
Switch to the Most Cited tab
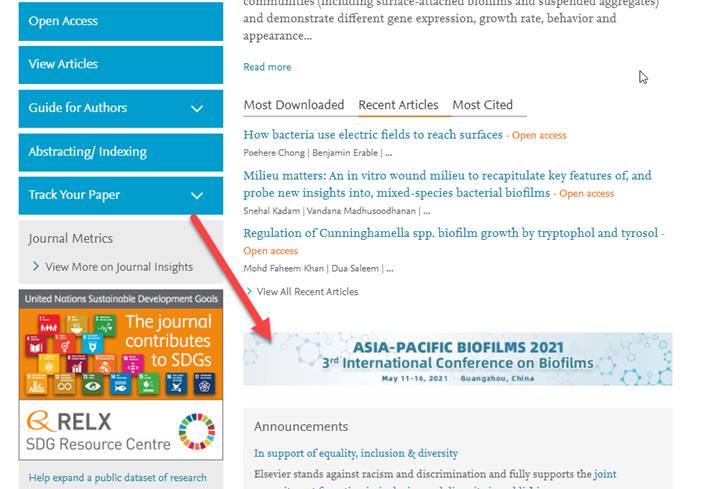482,105
